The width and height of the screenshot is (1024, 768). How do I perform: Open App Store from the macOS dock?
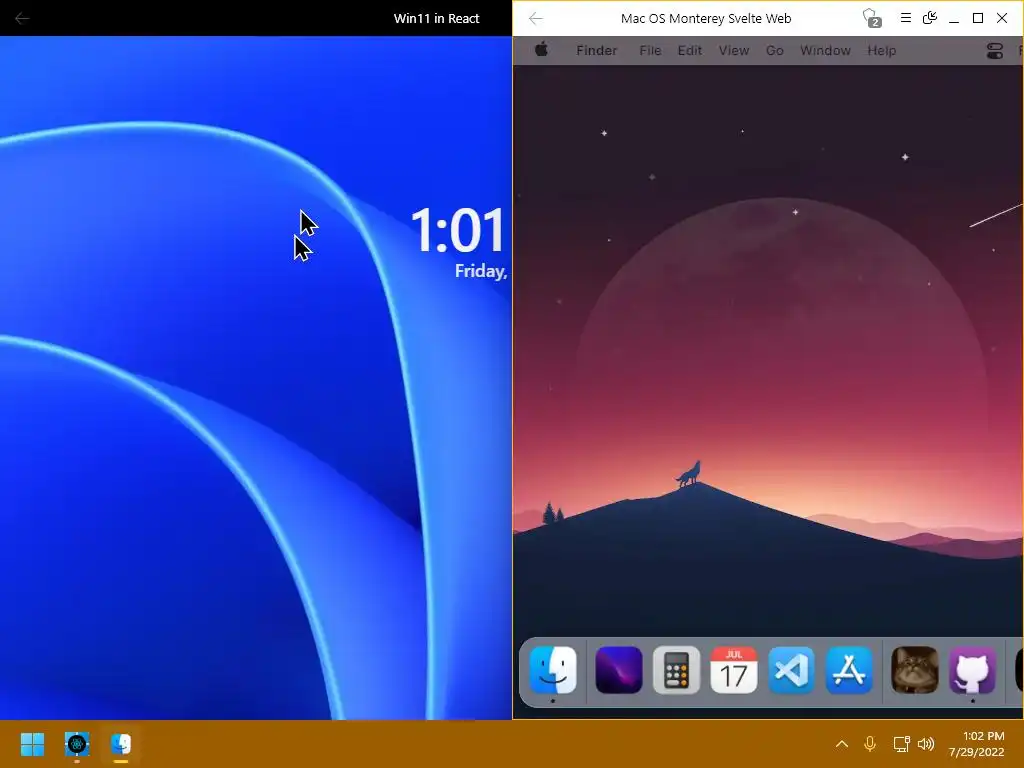[x=849, y=670]
